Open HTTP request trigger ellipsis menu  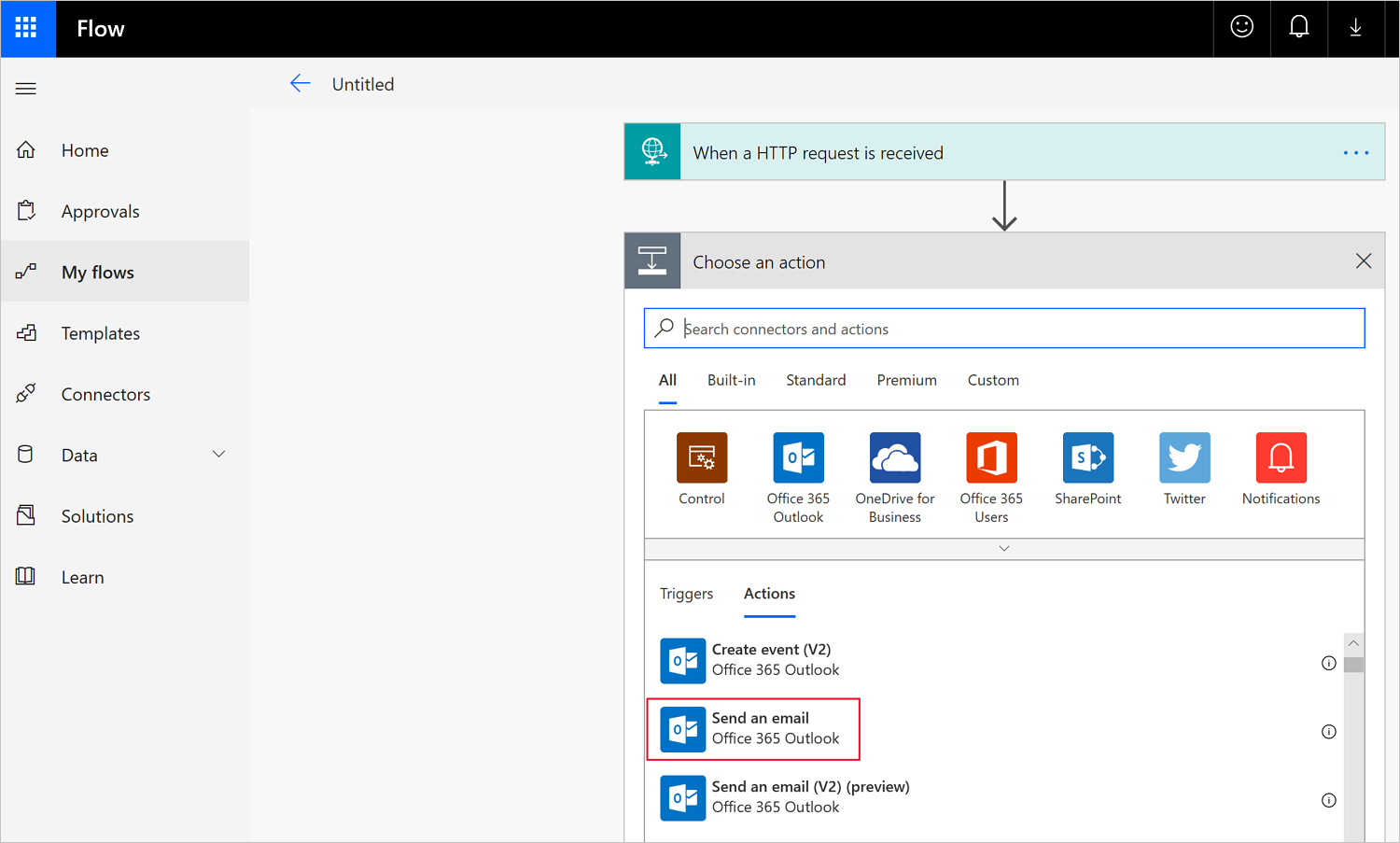(1355, 153)
